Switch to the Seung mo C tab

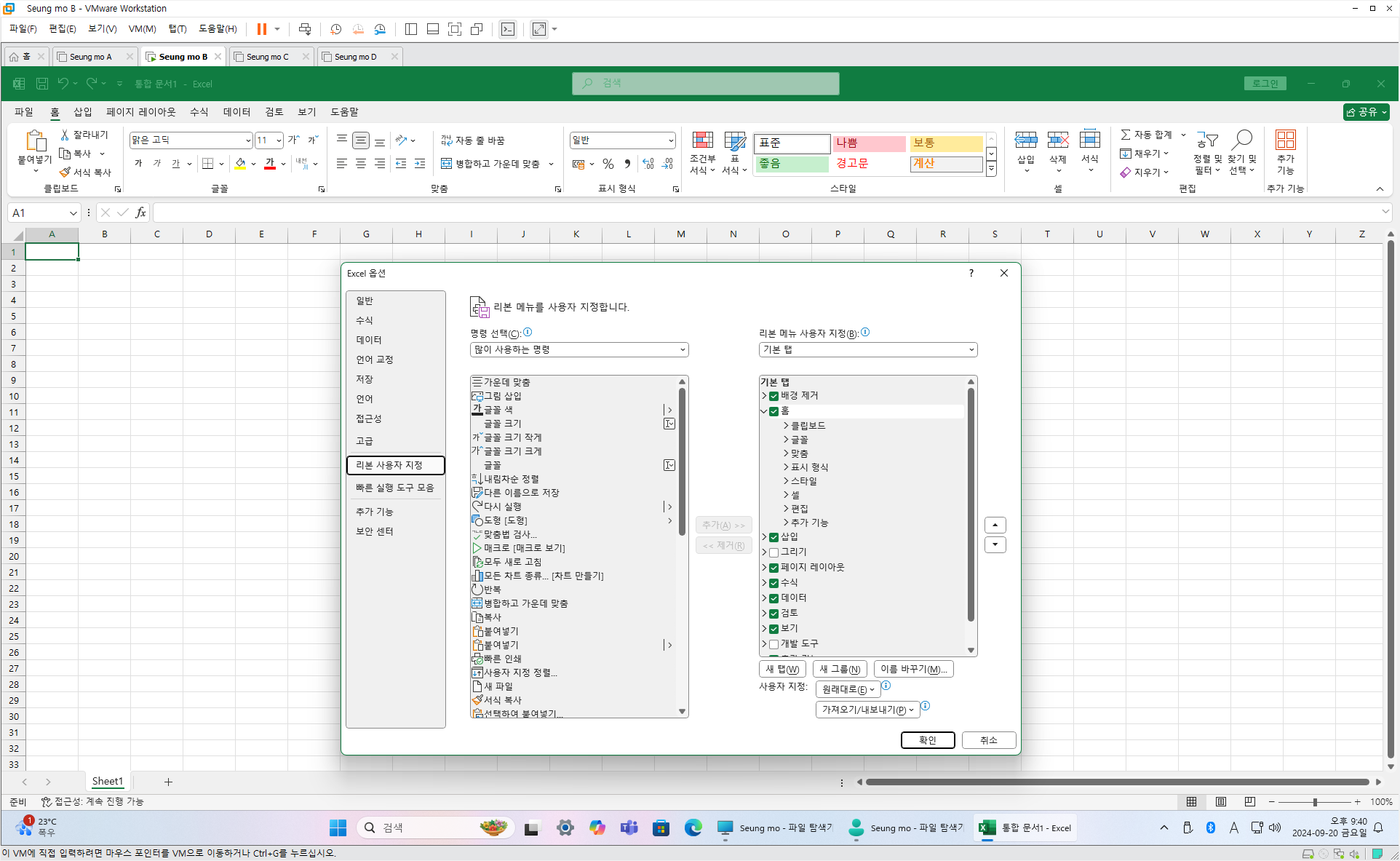coord(267,57)
